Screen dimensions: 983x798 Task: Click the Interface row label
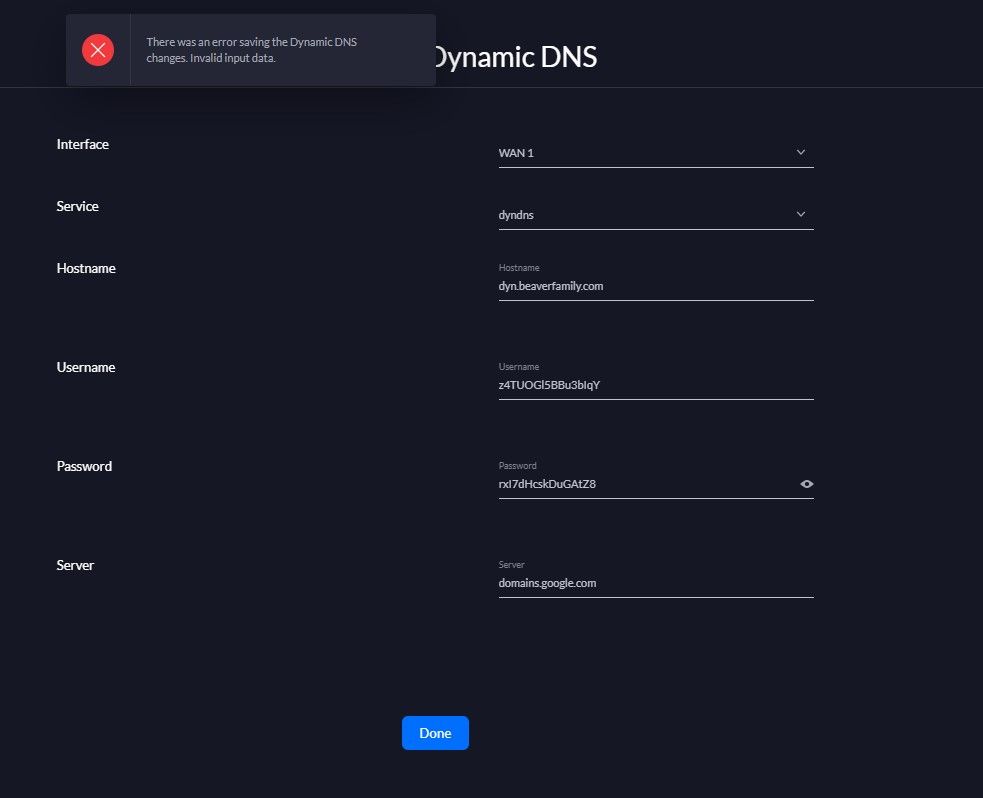(x=83, y=144)
